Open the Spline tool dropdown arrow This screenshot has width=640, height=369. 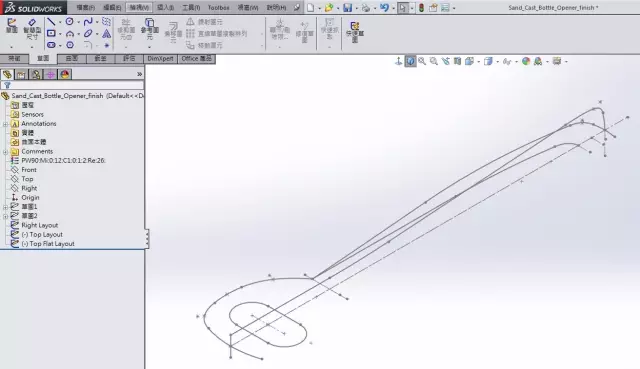97,22
